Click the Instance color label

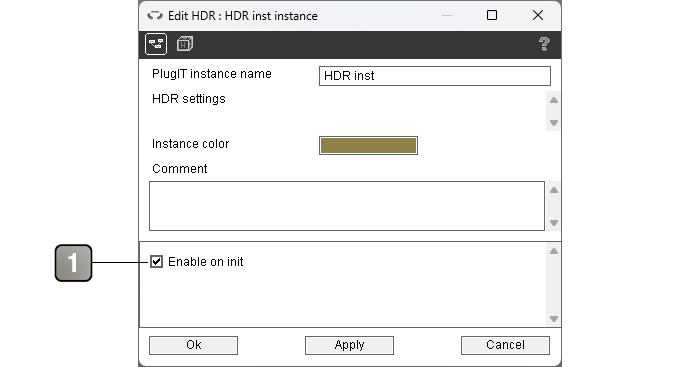[191, 144]
